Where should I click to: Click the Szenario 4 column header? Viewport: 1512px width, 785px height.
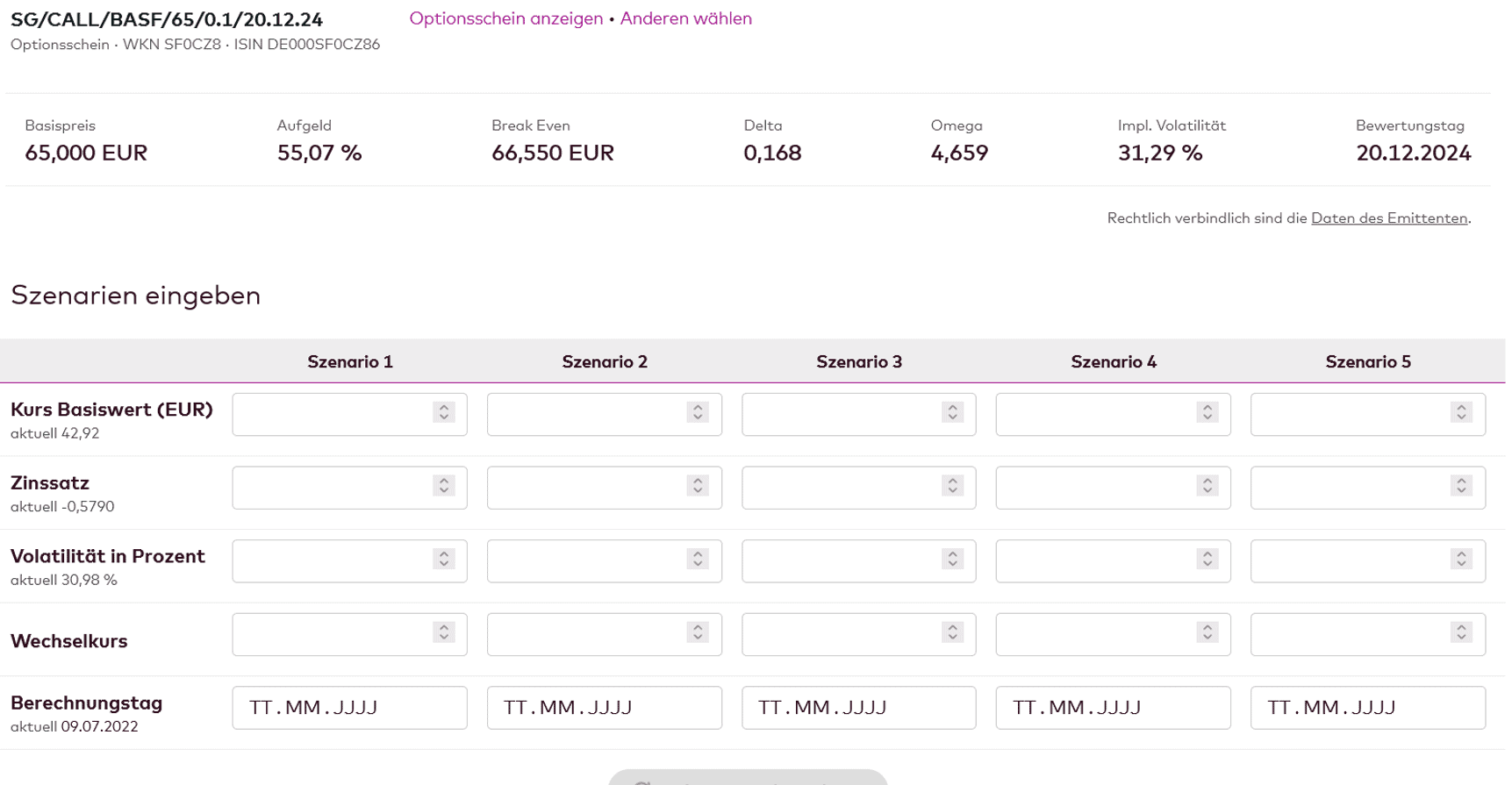click(1113, 362)
